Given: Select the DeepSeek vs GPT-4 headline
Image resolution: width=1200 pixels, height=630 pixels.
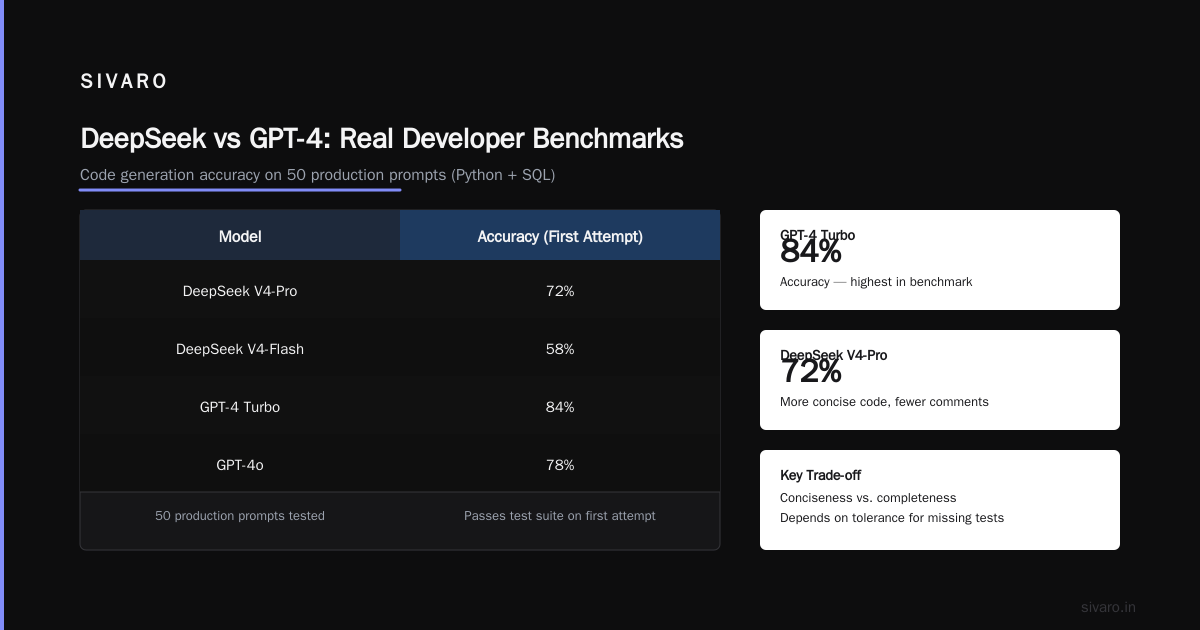Looking at the screenshot, I should point(382,138).
